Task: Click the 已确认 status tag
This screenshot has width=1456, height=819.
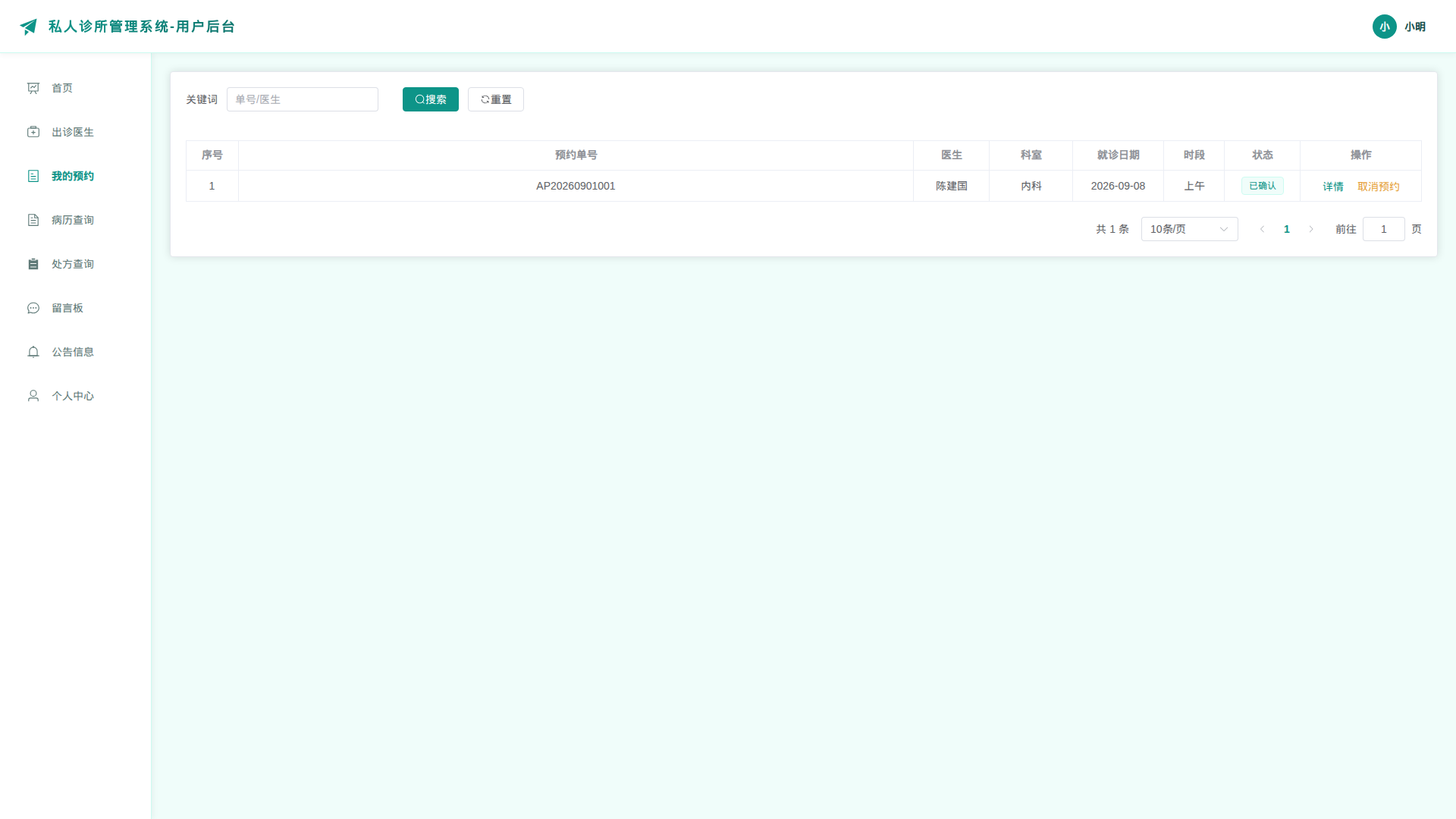Action: coord(1263,186)
